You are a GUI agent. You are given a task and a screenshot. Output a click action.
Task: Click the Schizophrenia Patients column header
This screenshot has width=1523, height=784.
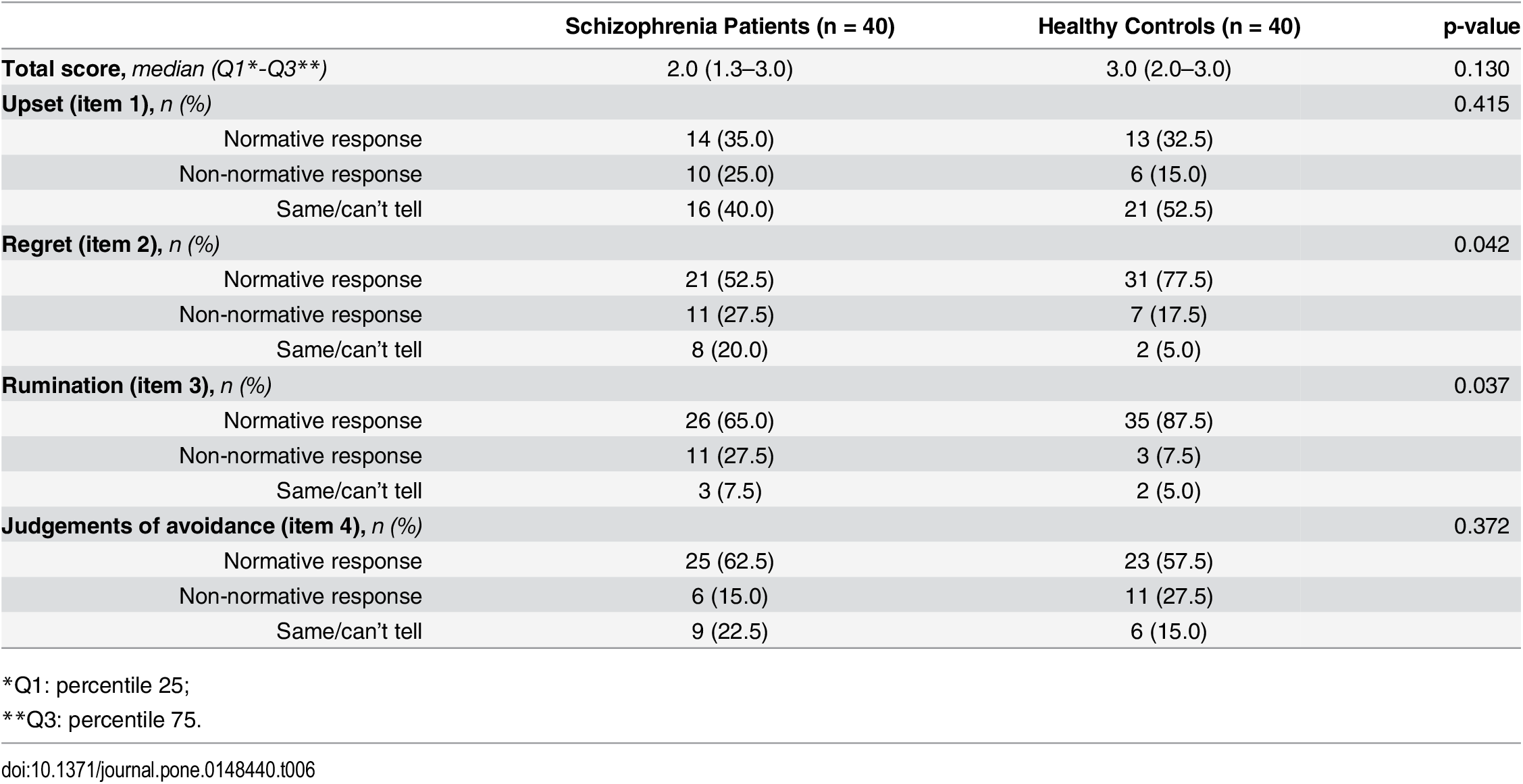[729, 26]
